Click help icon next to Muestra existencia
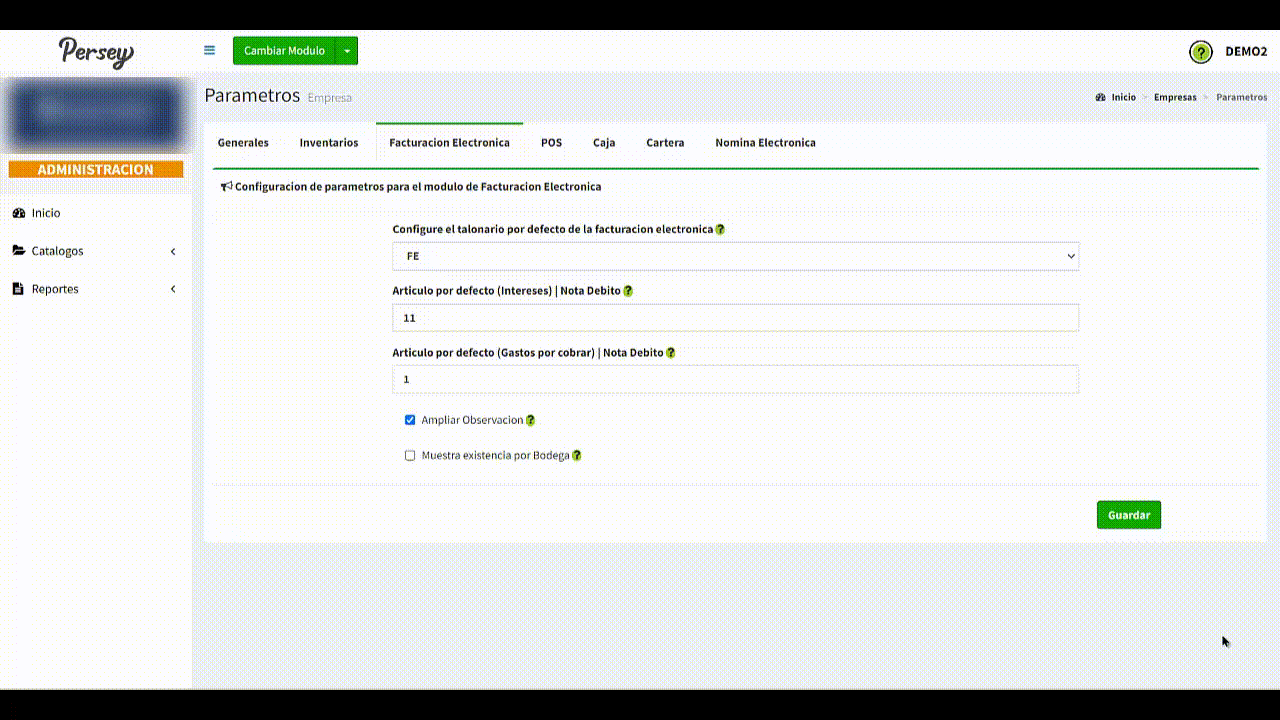The width and height of the screenshot is (1280, 720). [x=576, y=456]
